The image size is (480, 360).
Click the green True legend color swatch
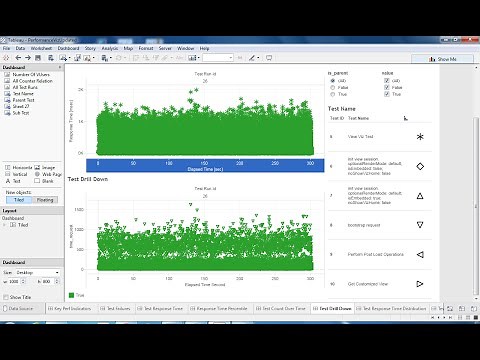[x=71, y=295]
